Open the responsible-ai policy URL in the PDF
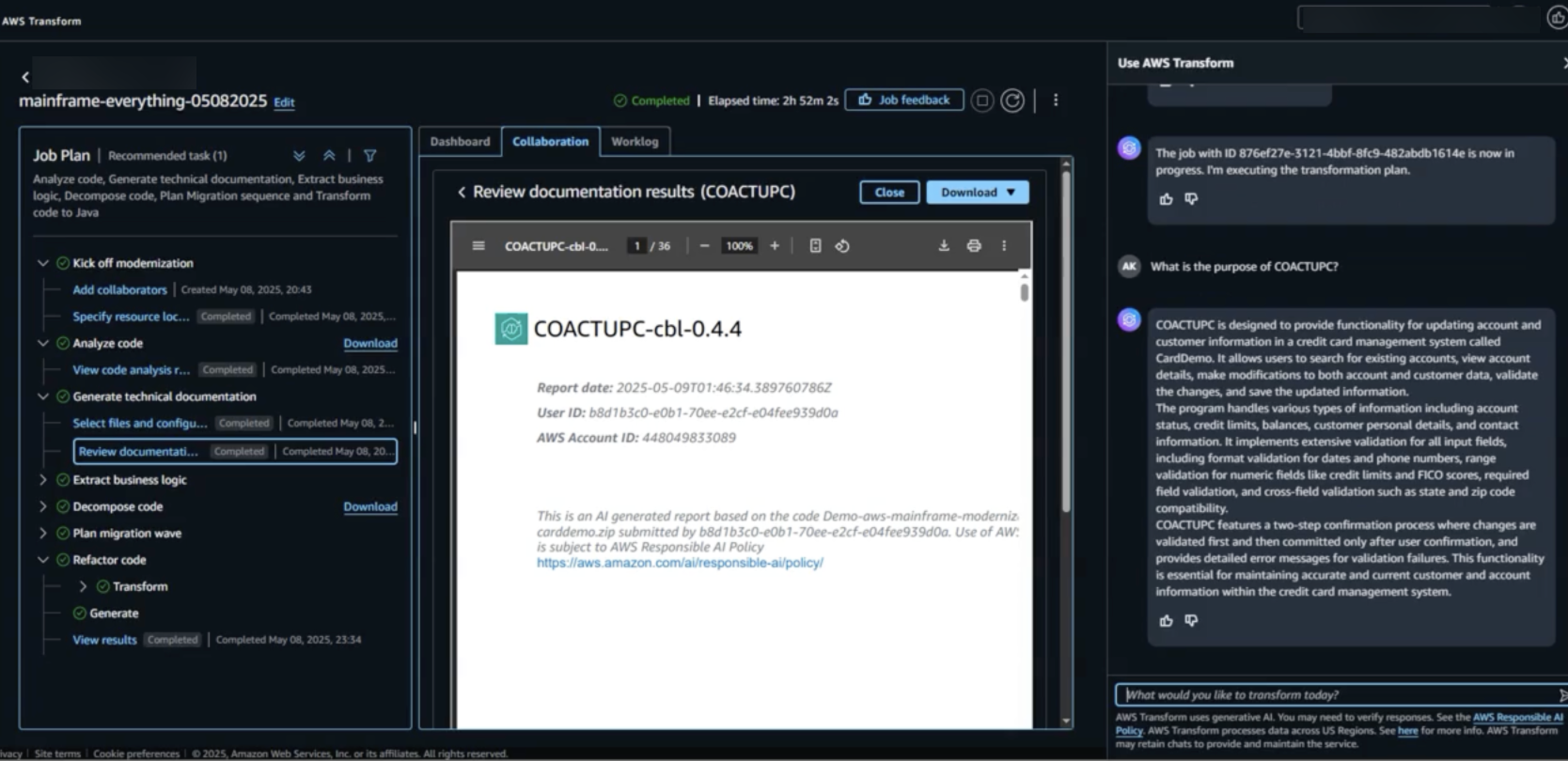 point(680,563)
